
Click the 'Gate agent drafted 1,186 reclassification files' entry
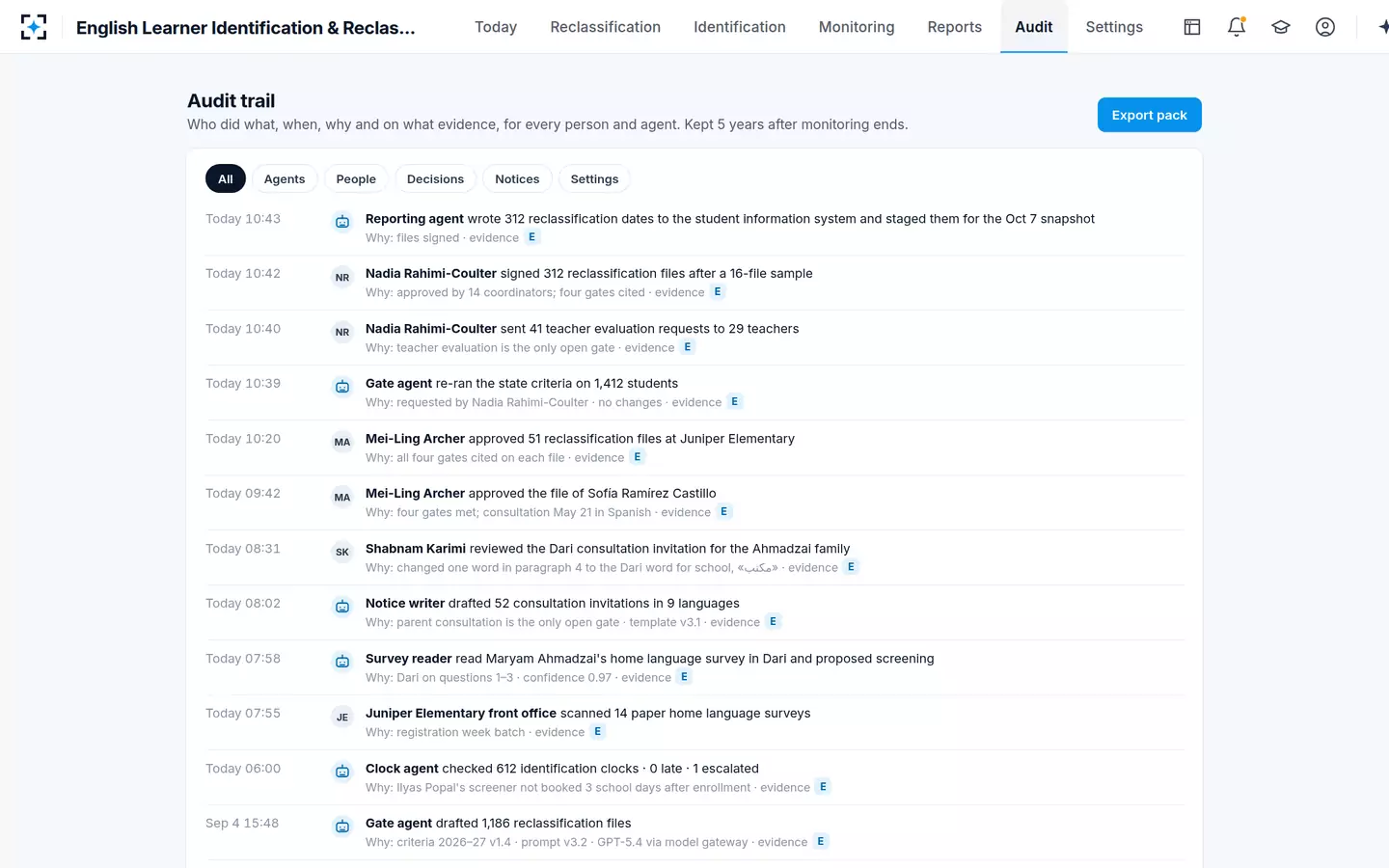pos(694,832)
